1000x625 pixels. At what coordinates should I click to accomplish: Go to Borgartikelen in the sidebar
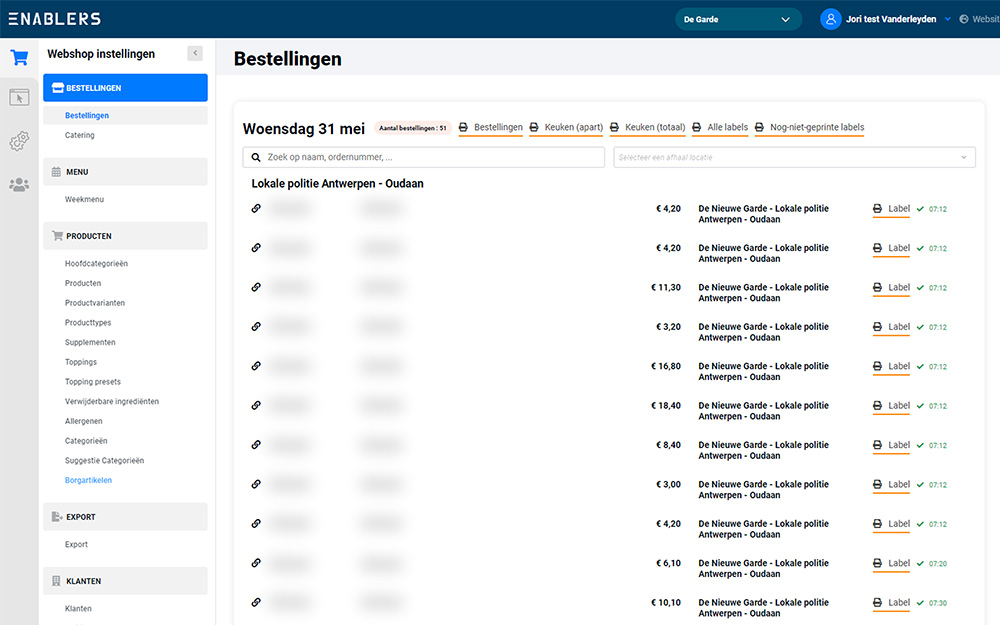click(88, 481)
